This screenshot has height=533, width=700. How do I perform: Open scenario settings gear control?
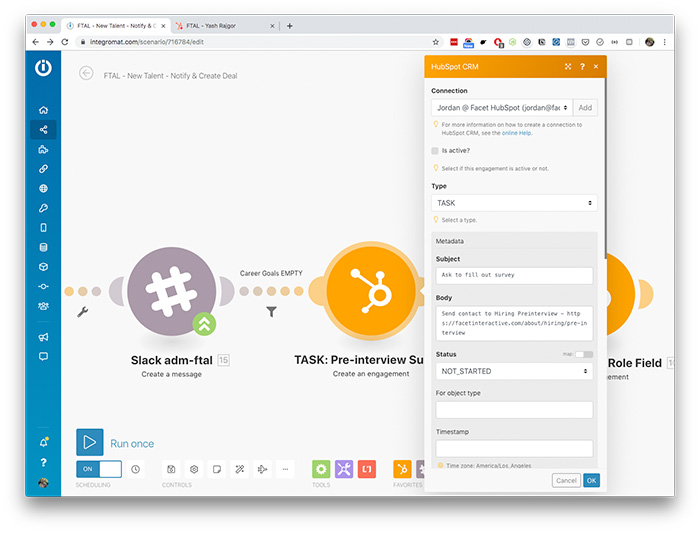194,469
